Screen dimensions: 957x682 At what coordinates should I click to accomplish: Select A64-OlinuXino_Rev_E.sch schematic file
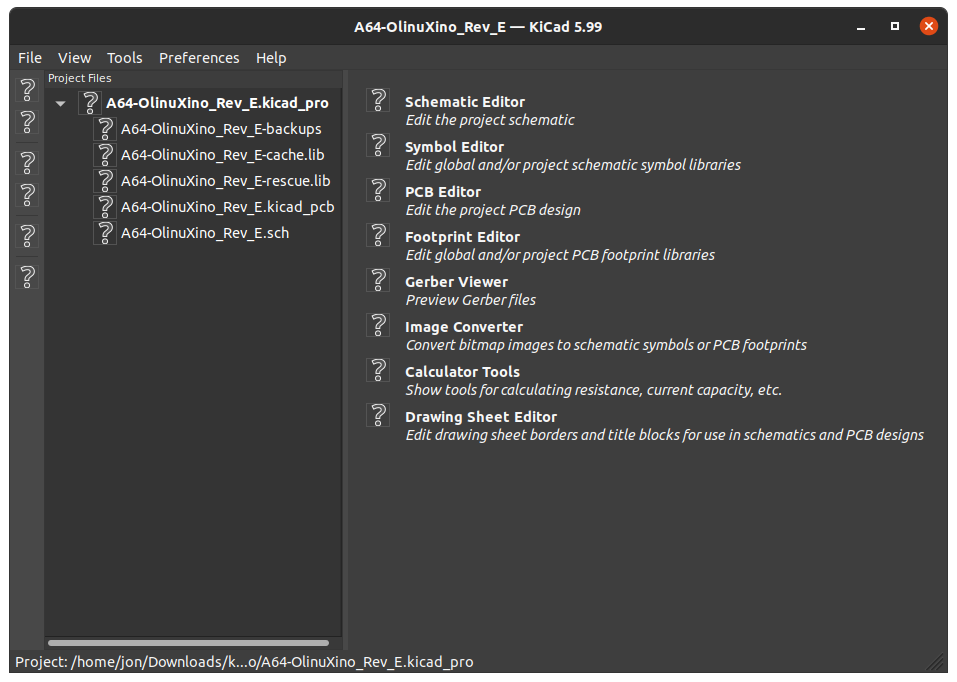click(205, 233)
